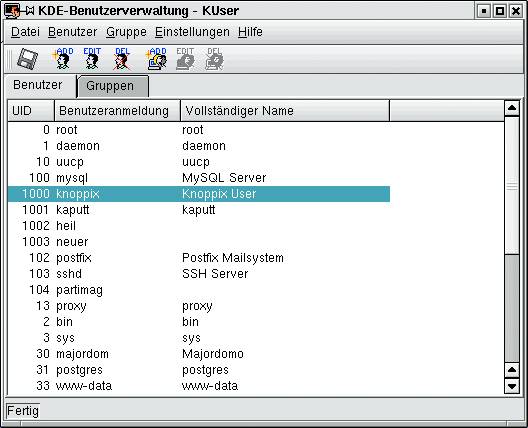Click the greyed Edit group icon
The height and width of the screenshot is (428, 528).
tap(185, 59)
